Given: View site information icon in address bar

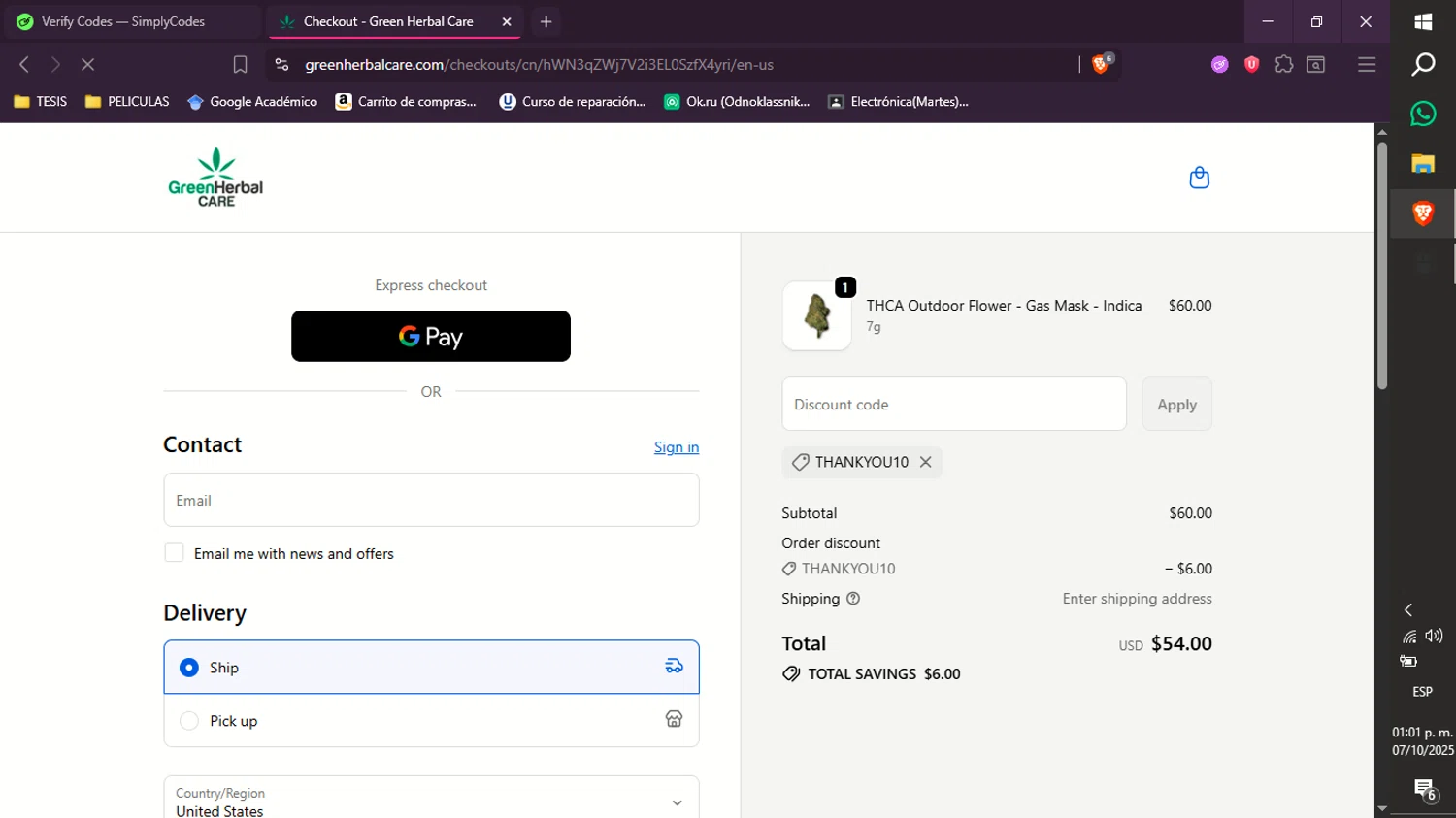Looking at the screenshot, I should 281,65.
